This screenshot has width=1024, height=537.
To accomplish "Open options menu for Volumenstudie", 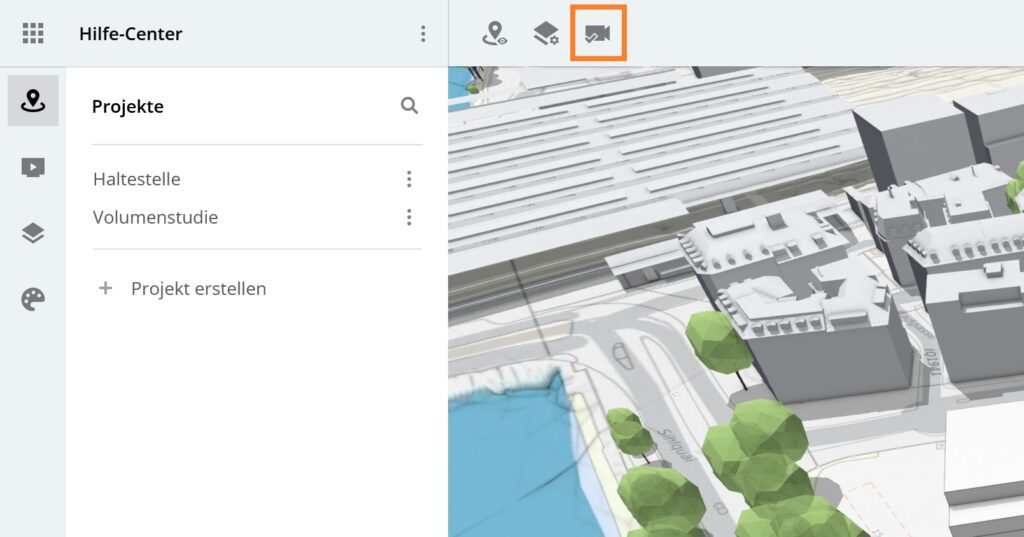I will point(408,217).
